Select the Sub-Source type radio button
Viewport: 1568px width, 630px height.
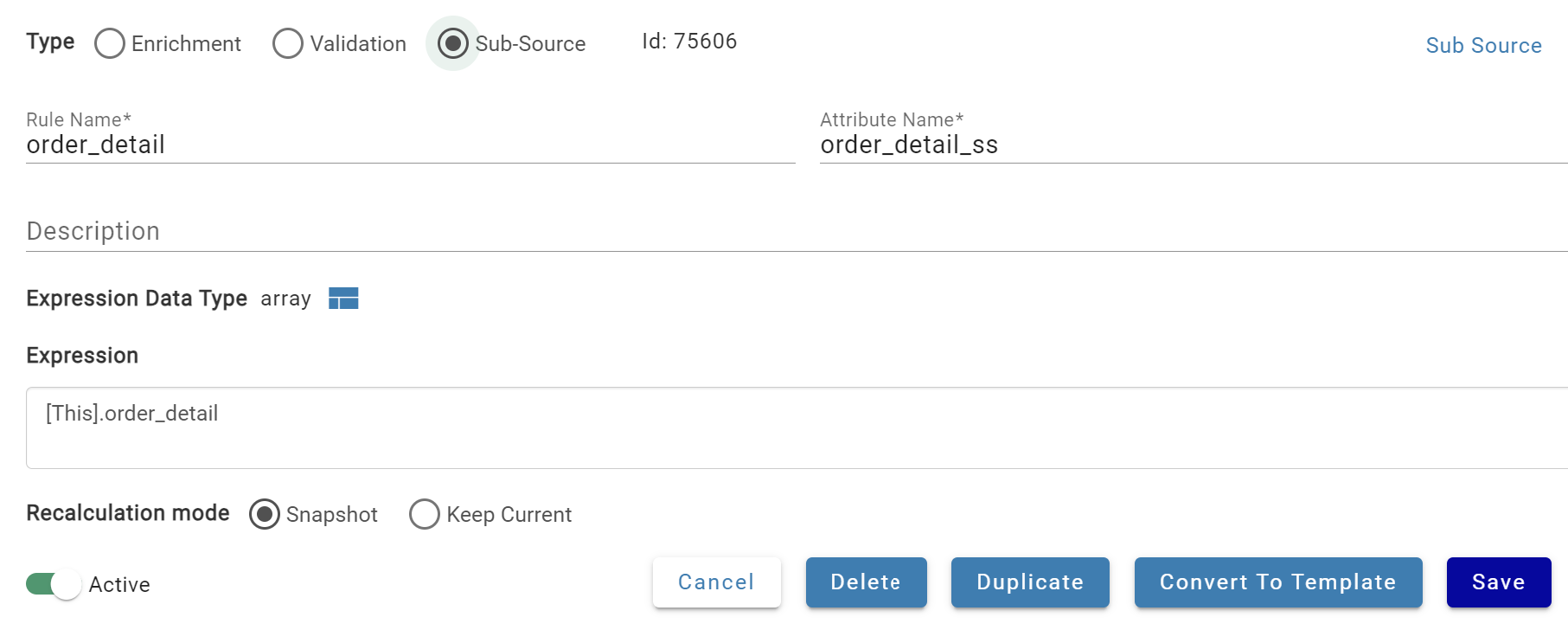[452, 43]
